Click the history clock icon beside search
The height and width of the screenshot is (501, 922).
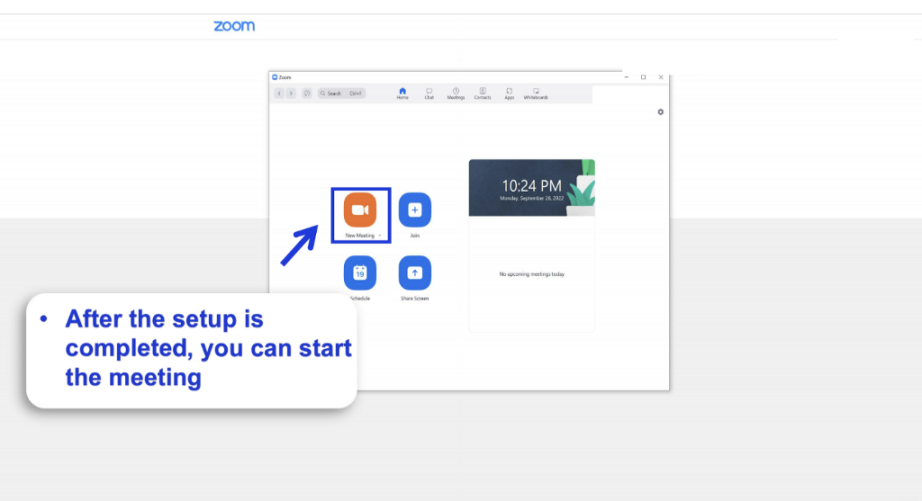(307, 93)
